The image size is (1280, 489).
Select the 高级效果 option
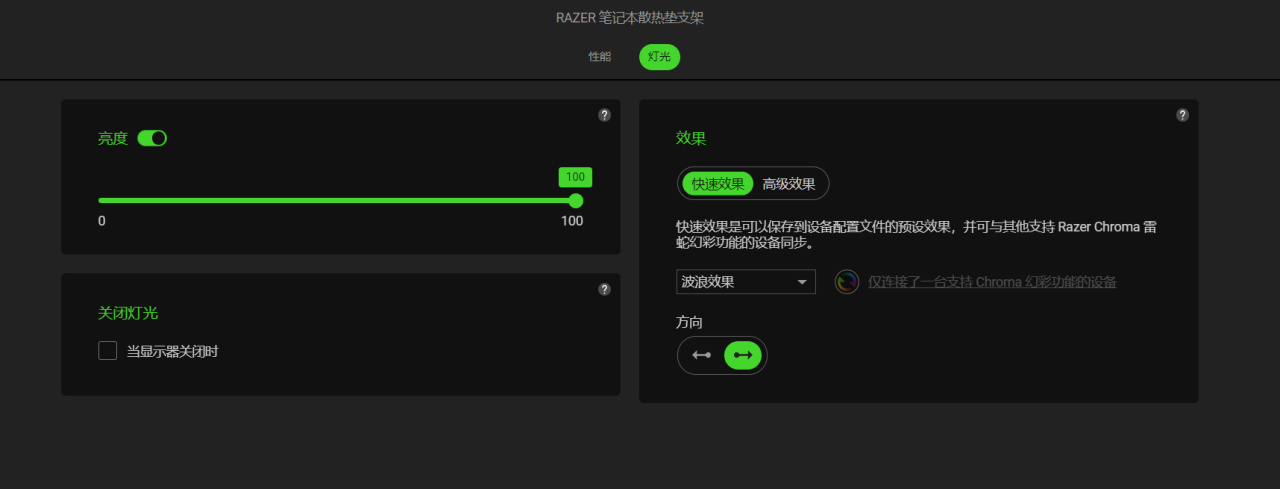pos(789,184)
